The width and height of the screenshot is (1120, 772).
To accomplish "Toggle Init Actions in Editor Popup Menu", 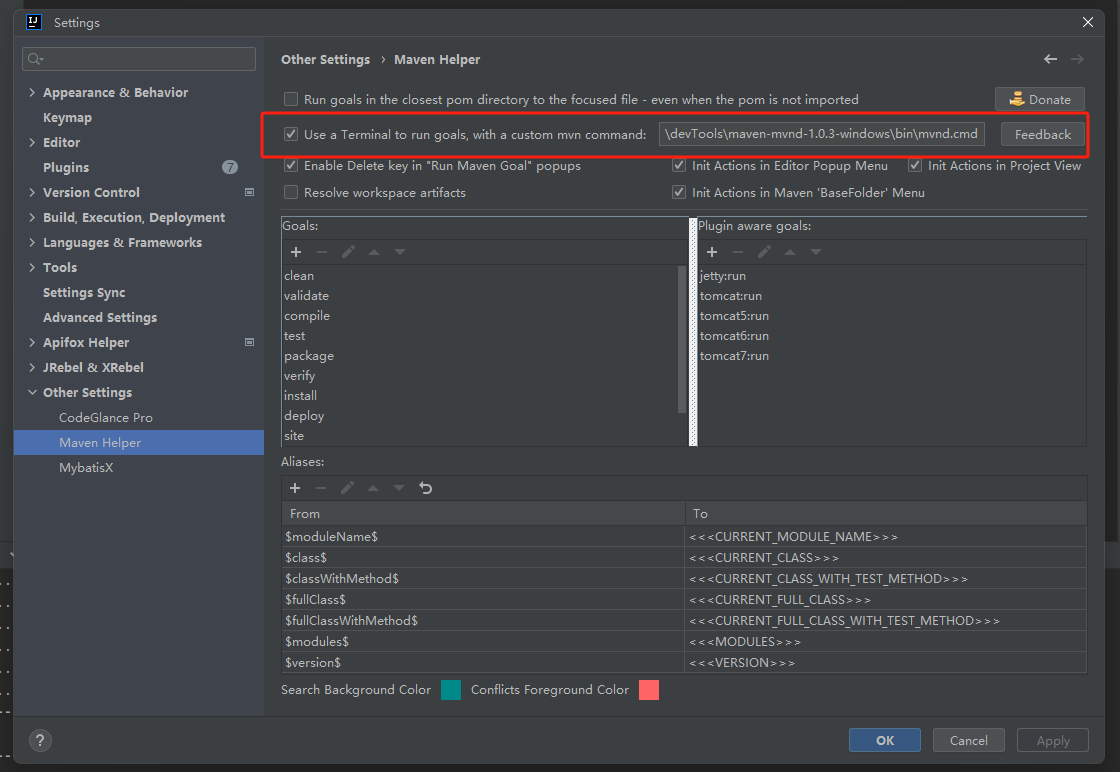I will 679,166.
